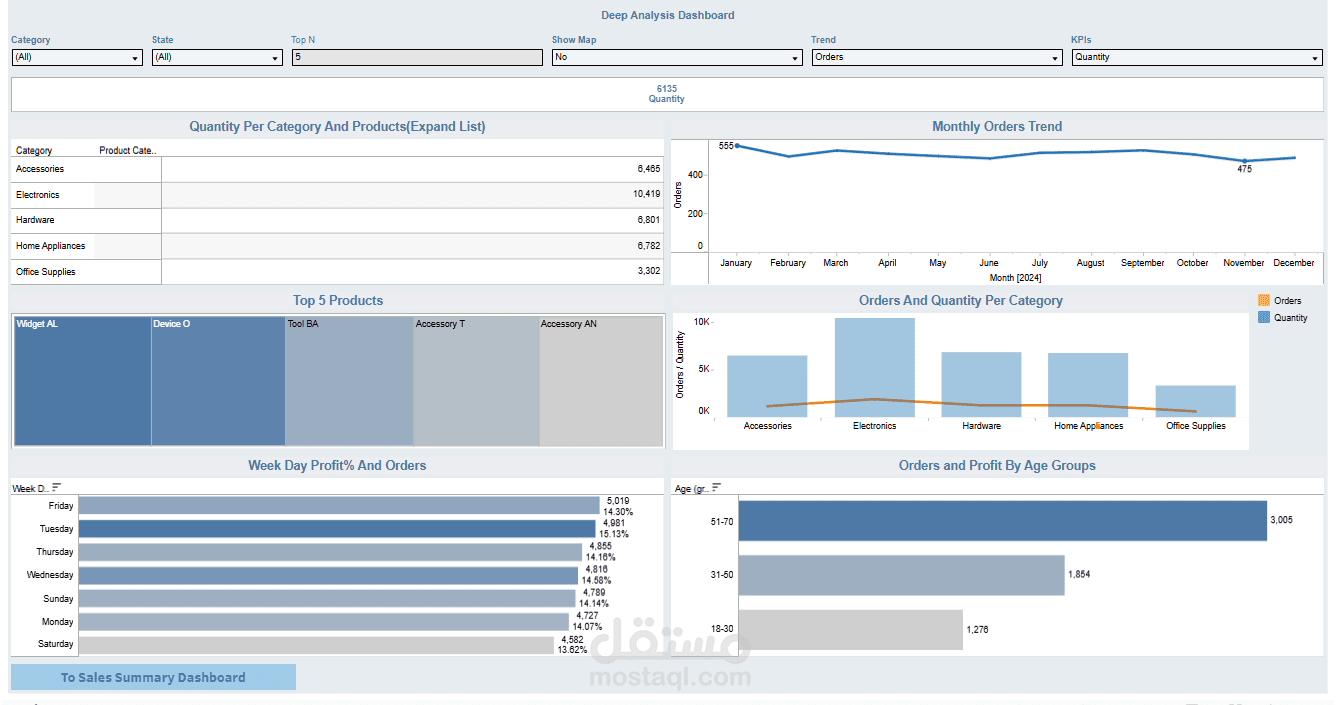Select the 51-70 age group bar
Viewport: 1341px width, 705px height.
point(1003,521)
